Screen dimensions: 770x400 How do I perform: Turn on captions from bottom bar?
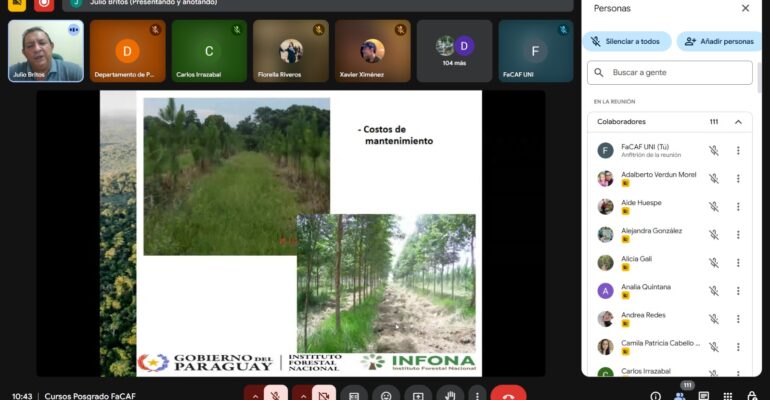(x=354, y=395)
